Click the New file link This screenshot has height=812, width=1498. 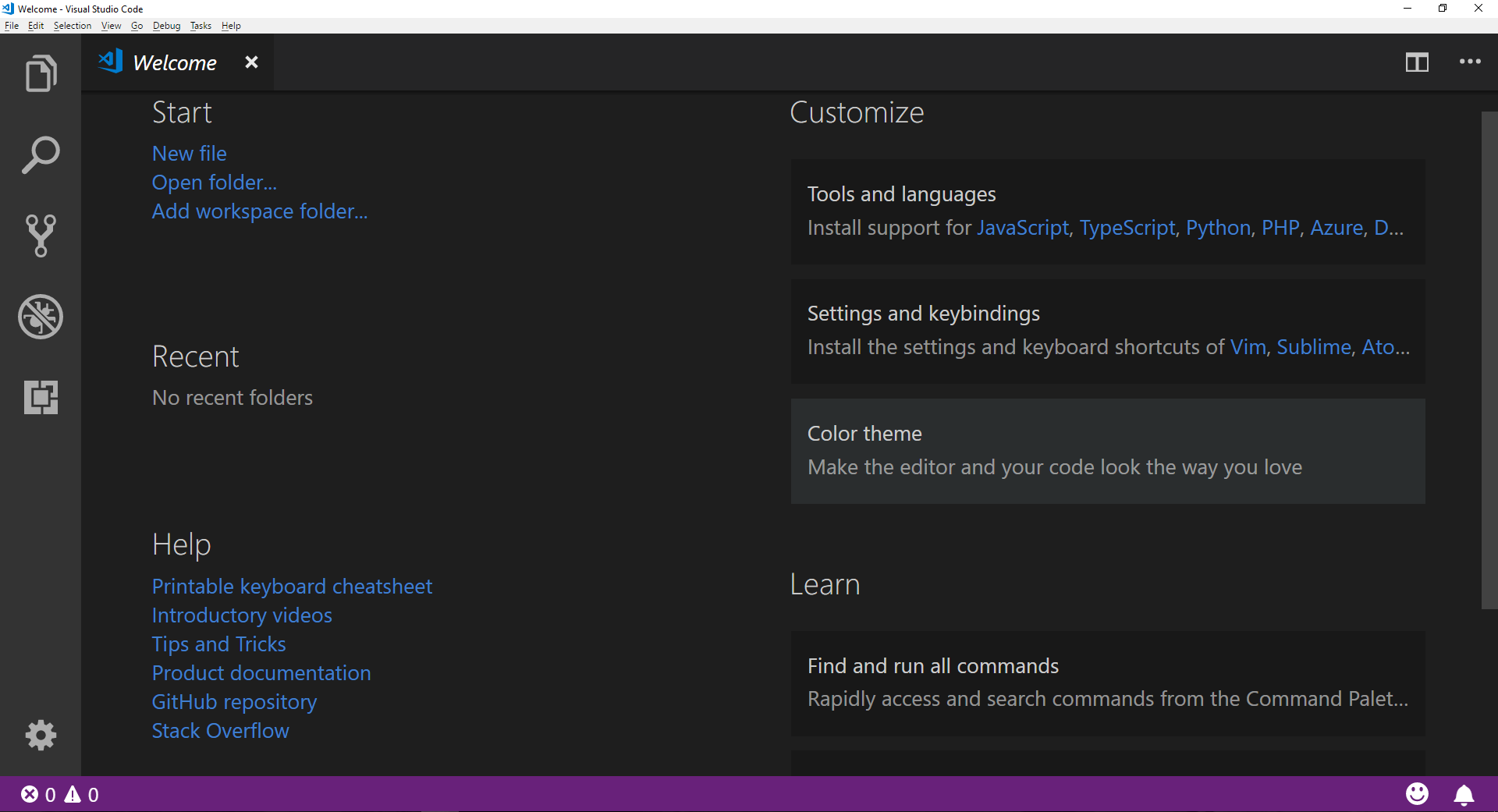[190, 154]
